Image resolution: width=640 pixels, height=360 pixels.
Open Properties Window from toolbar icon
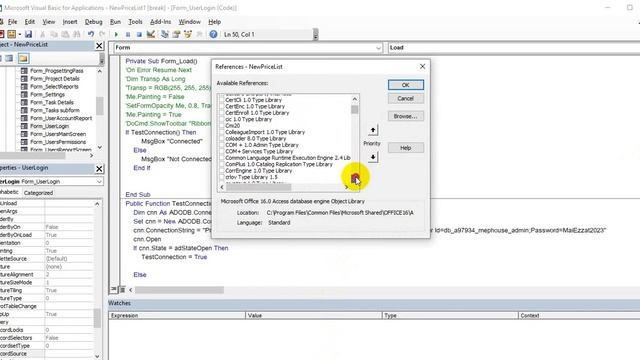pos(176,35)
